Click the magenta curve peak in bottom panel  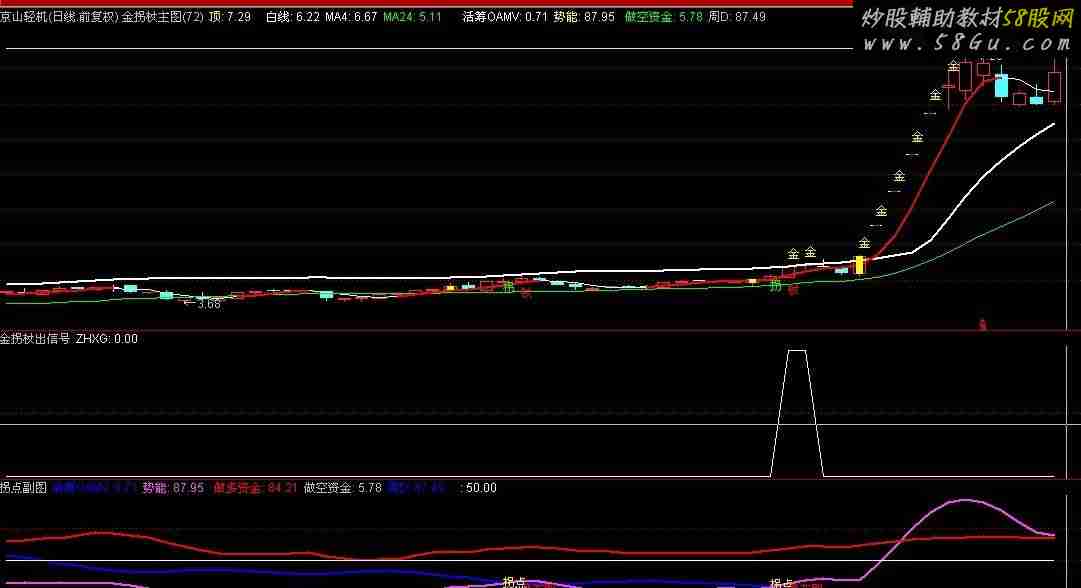click(x=962, y=500)
